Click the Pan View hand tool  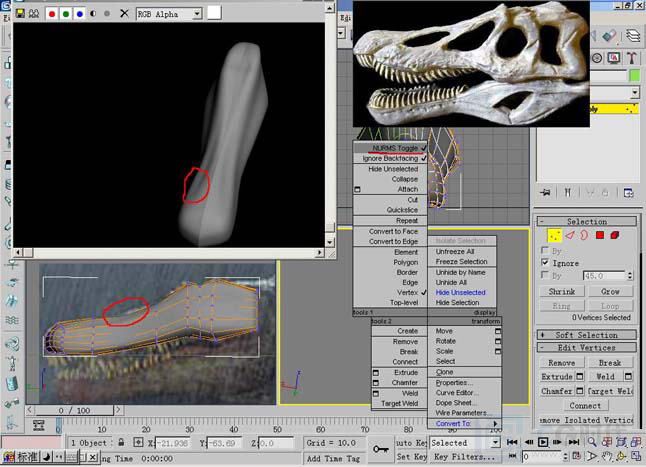pyautogui.click(x=606, y=456)
